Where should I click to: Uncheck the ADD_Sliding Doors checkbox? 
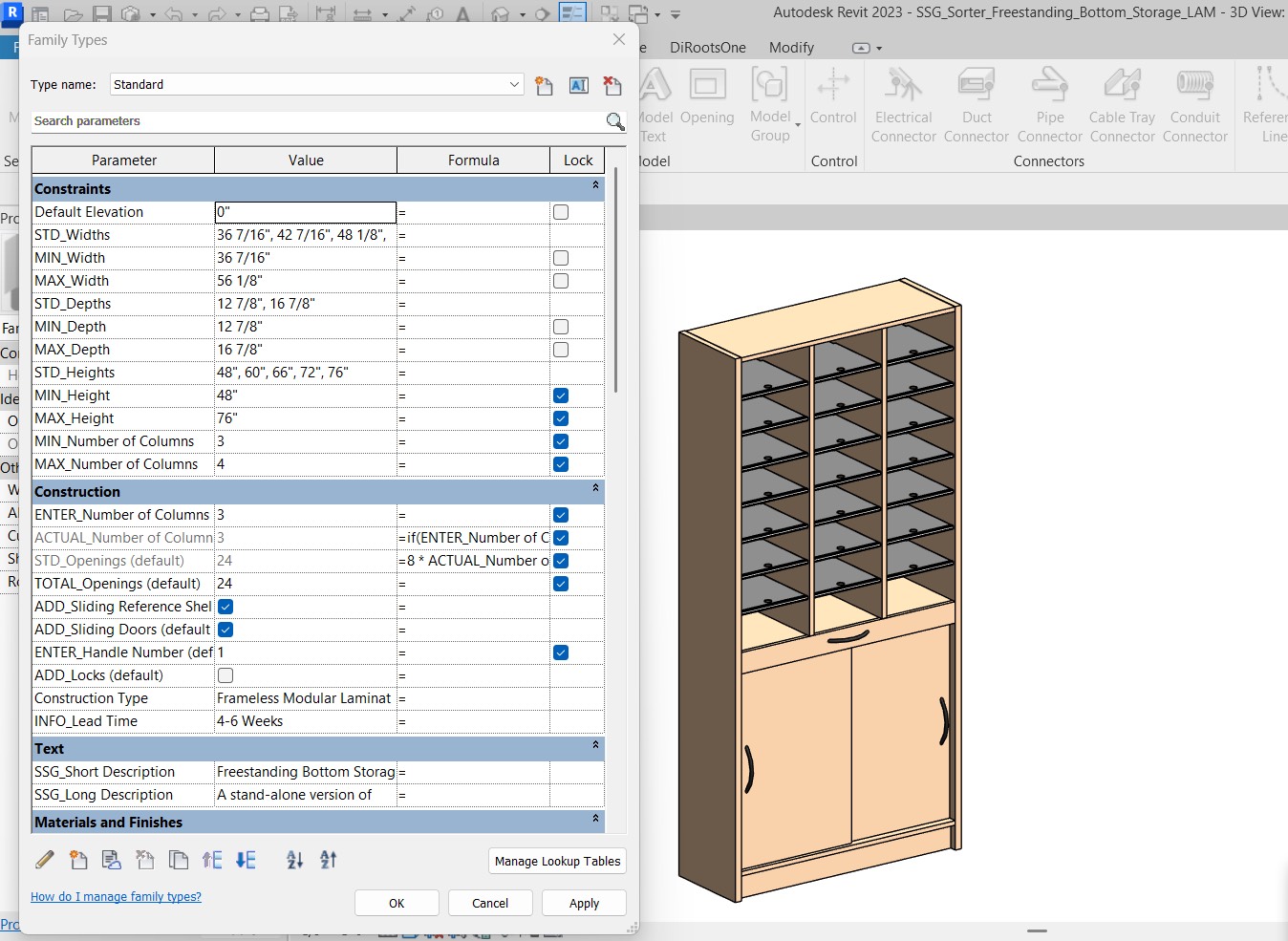coord(225,630)
